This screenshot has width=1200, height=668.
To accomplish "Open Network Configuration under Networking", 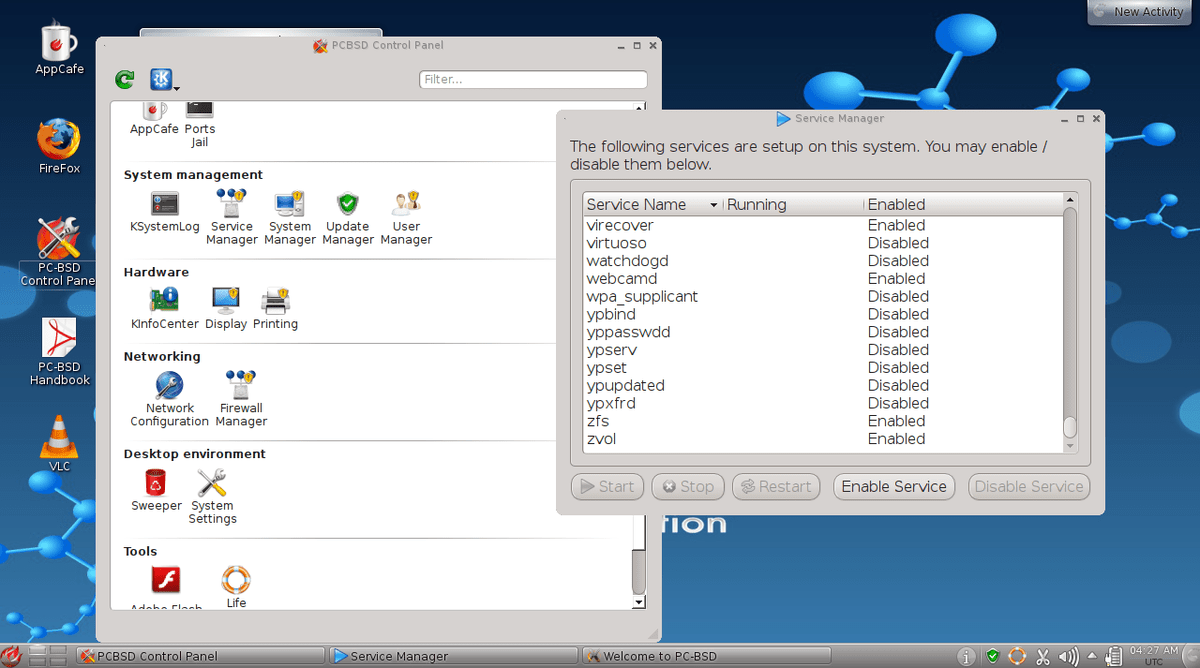I will pos(170,400).
